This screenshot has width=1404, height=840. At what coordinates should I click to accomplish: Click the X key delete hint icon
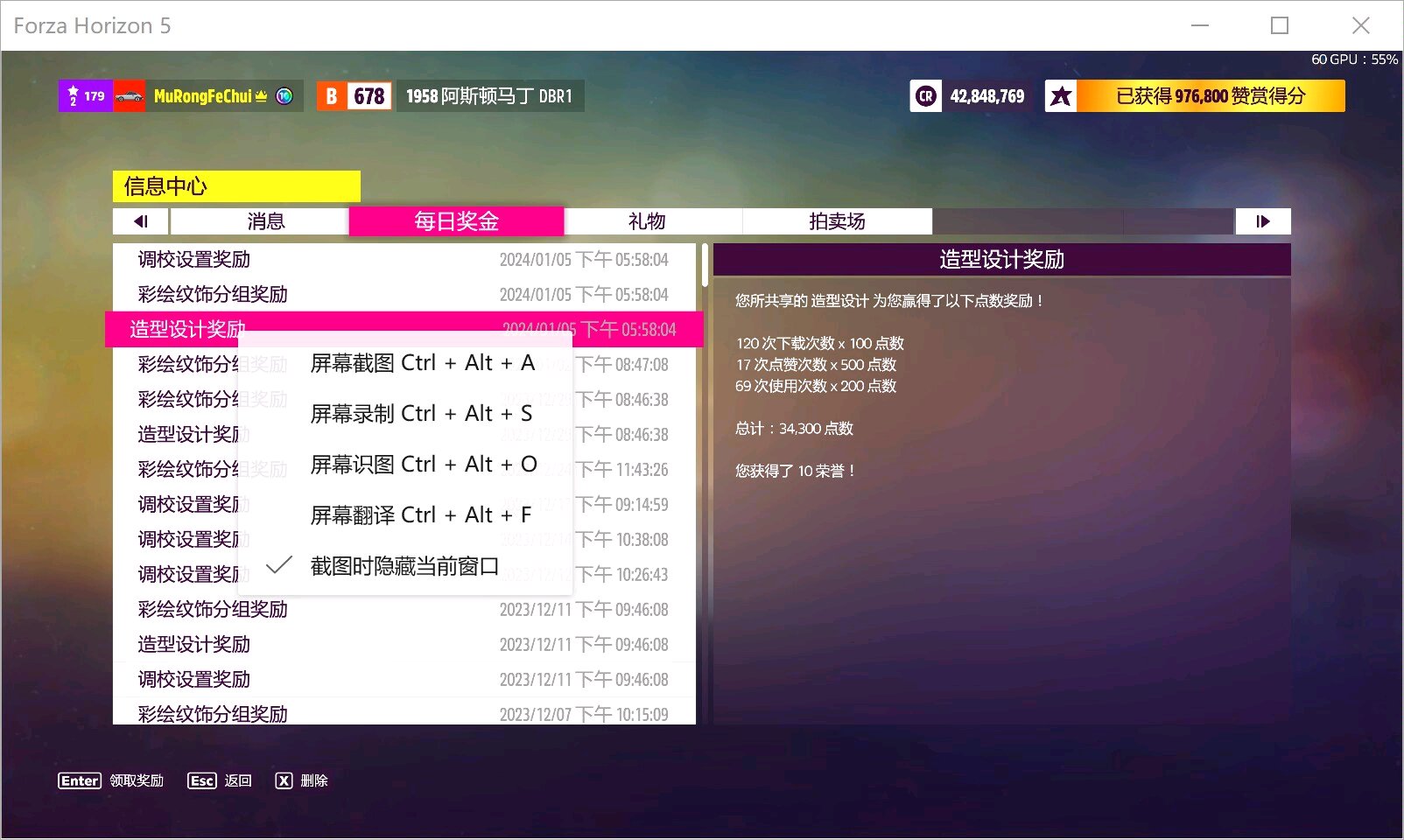[284, 780]
